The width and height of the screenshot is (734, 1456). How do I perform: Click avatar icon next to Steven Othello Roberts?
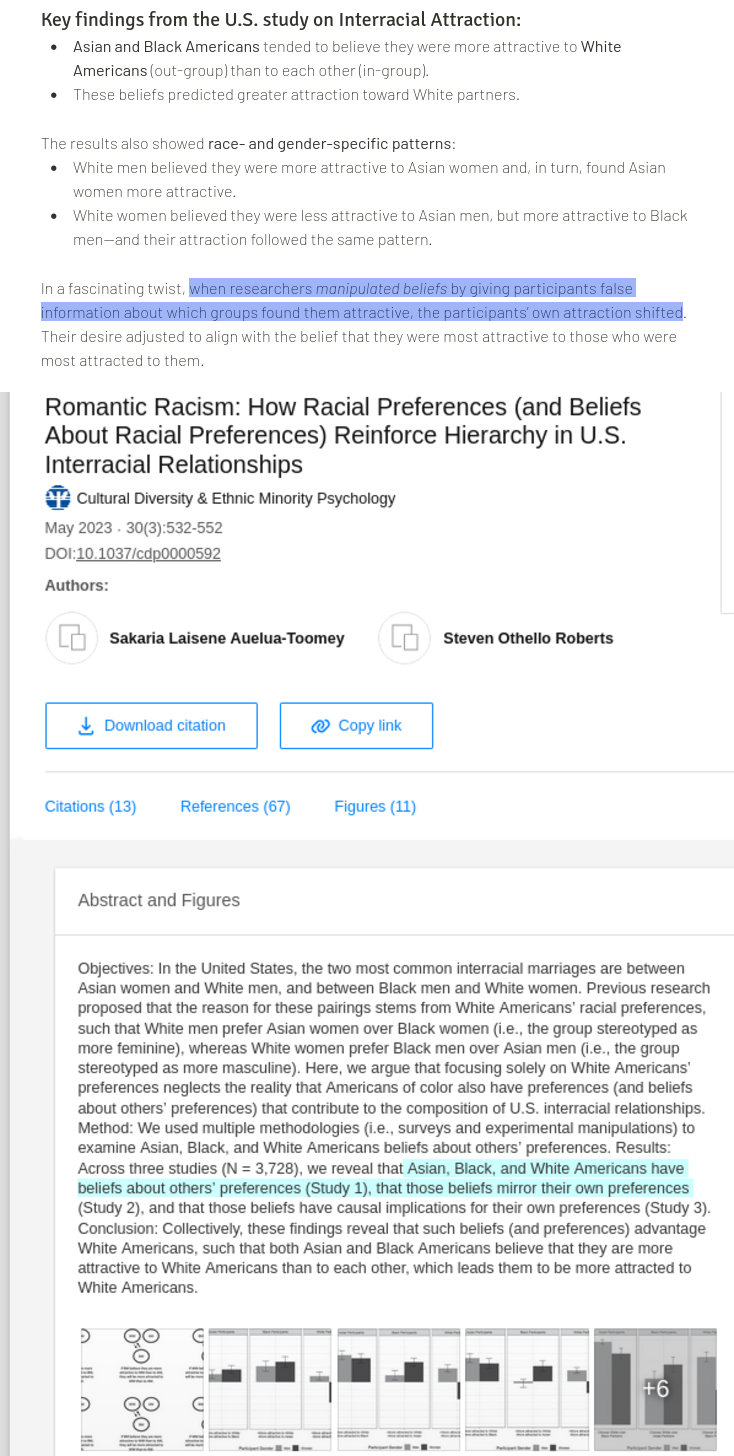(x=404, y=638)
